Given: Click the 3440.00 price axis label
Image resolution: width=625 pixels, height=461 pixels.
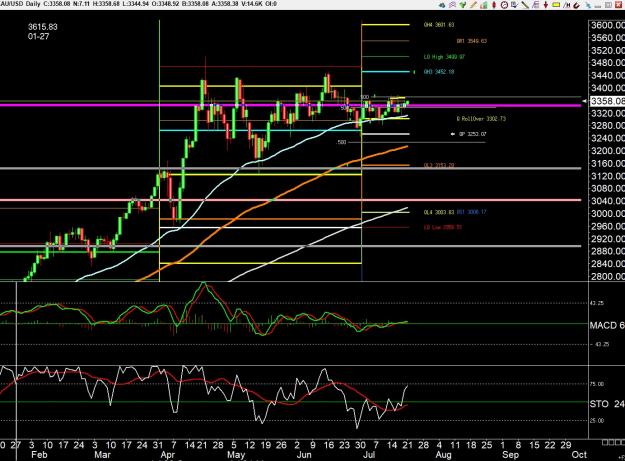Looking at the screenshot, I should pyautogui.click(x=608, y=75).
